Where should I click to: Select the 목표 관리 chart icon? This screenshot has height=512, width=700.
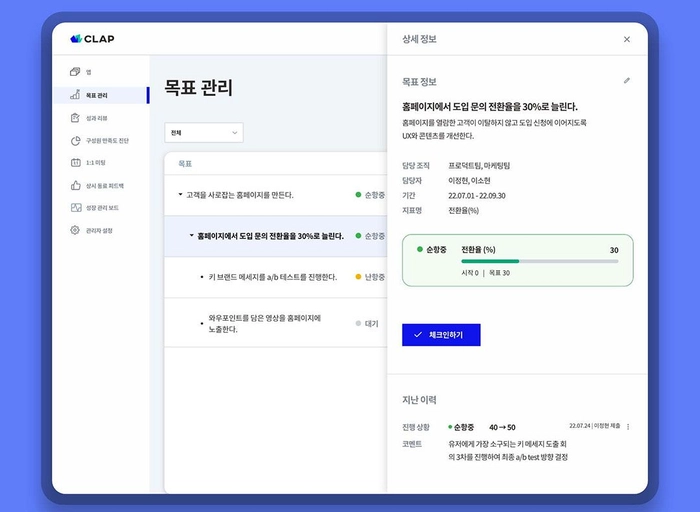75,95
